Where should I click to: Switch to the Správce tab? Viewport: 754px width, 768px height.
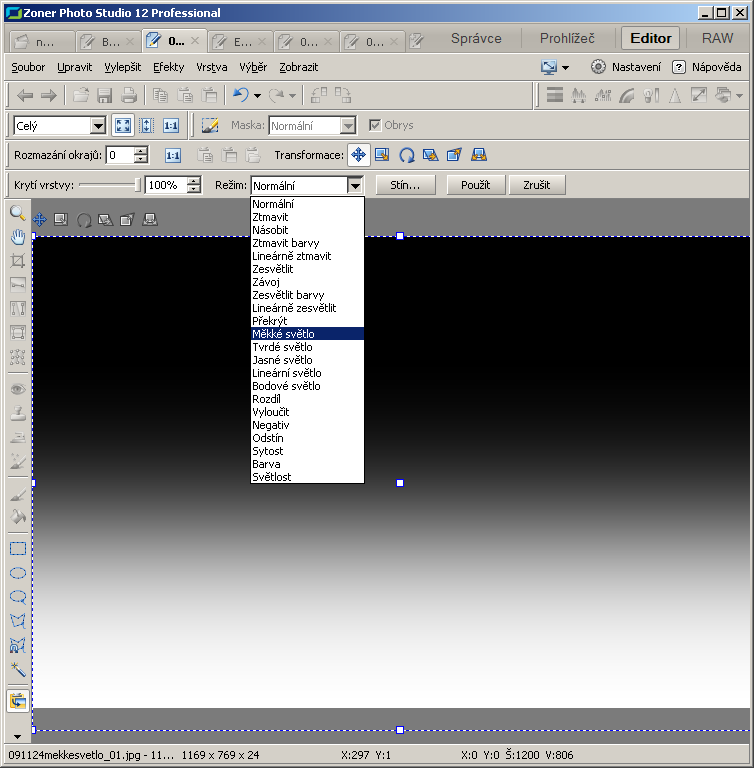pos(476,39)
